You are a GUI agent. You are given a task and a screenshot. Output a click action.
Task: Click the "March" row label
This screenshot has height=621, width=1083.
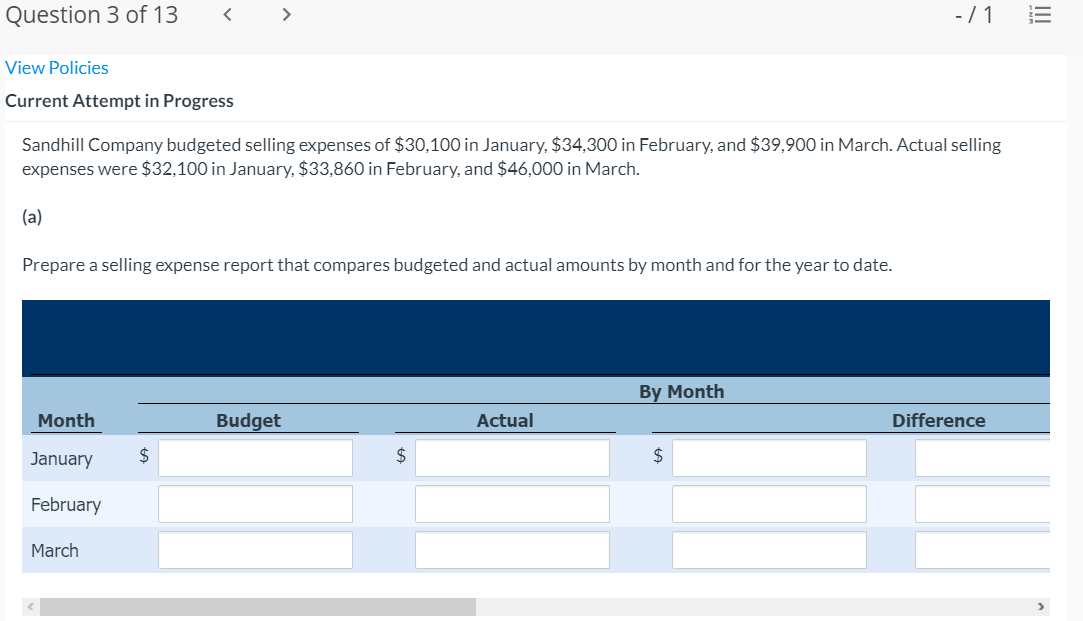coord(55,551)
